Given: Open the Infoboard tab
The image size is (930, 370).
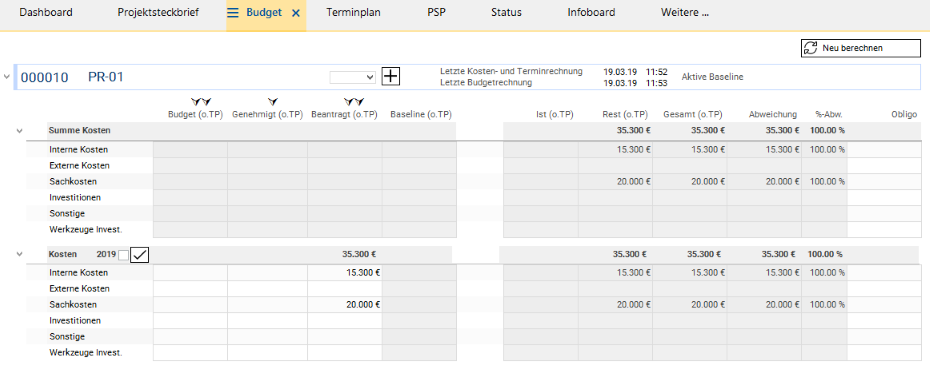Looking at the screenshot, I should tap(591, 12).
